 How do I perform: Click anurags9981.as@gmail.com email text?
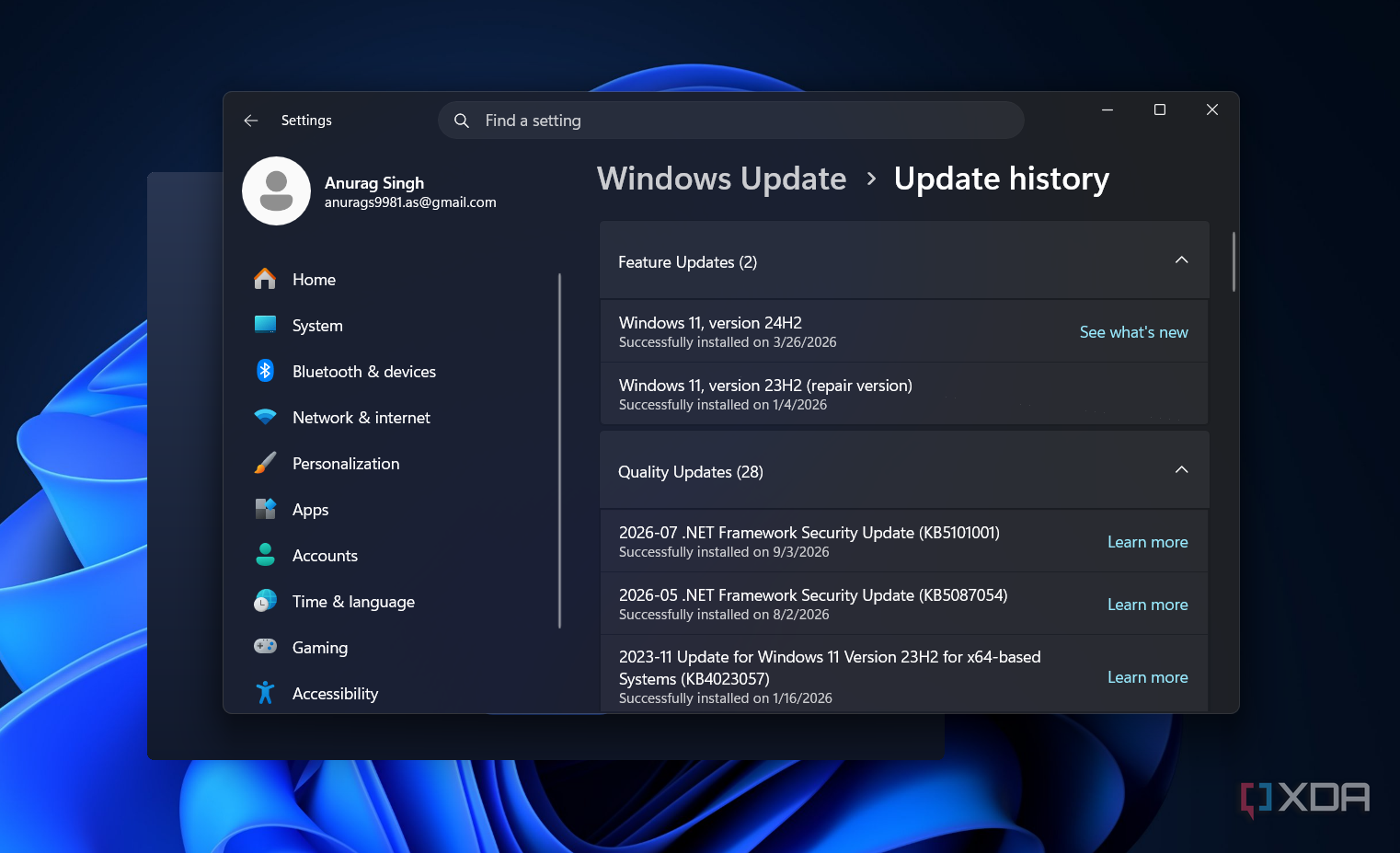(x=410, y=202)
